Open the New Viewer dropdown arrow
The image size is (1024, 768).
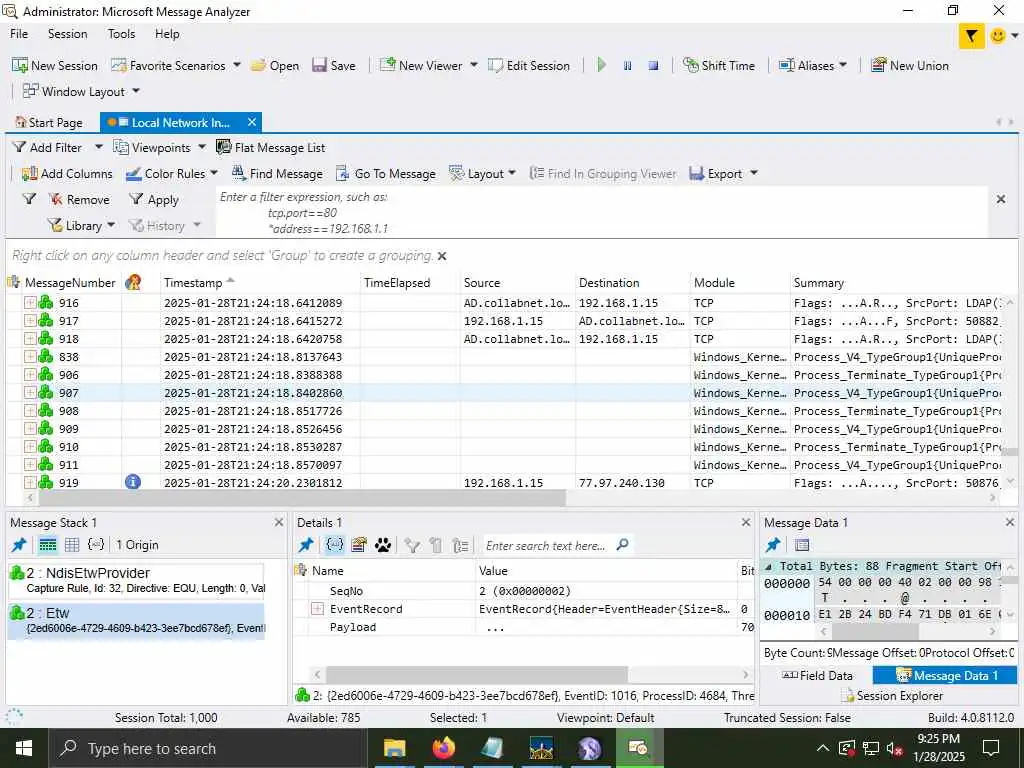[473, 65]
